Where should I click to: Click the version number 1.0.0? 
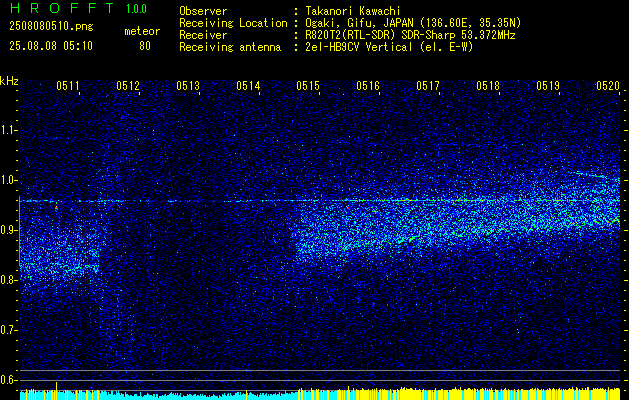136,9
